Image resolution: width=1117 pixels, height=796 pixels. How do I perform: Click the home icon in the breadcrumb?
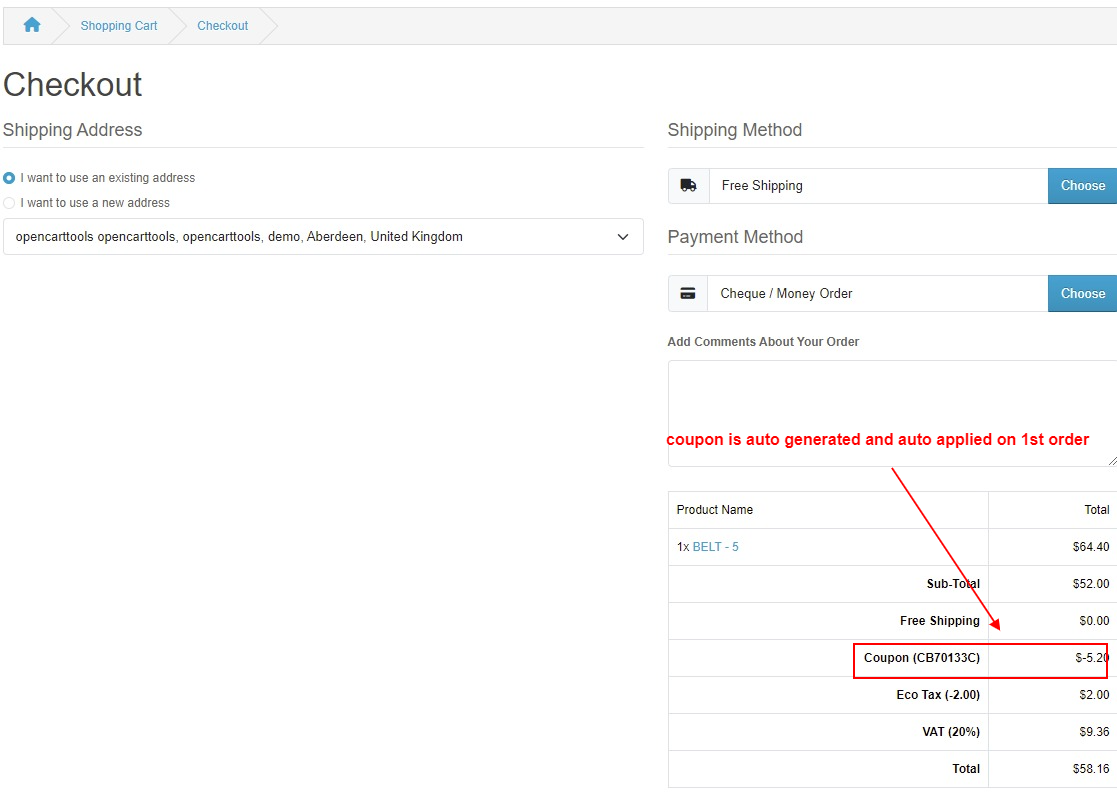(32, 26)
